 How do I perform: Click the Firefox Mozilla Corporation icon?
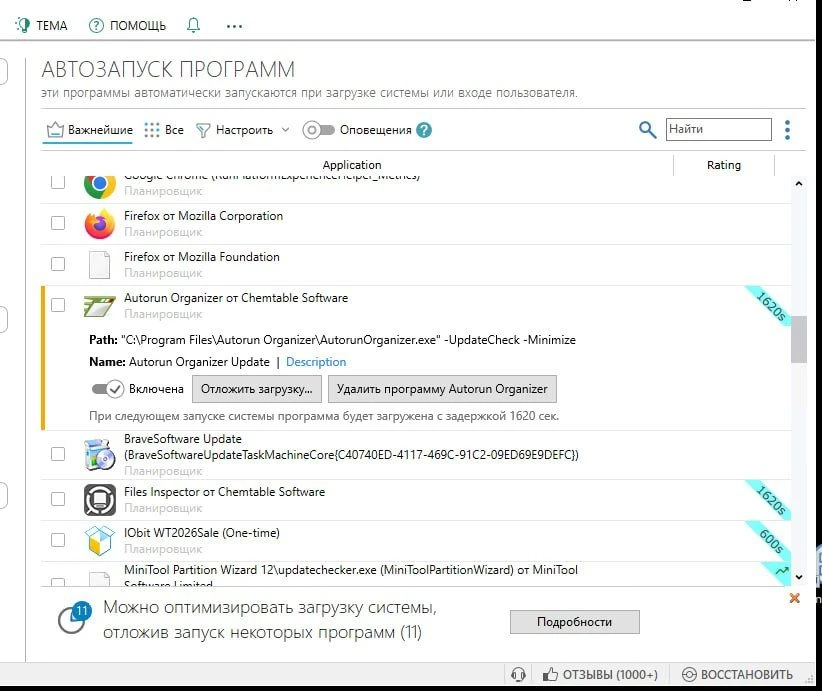tap(100, 224)
